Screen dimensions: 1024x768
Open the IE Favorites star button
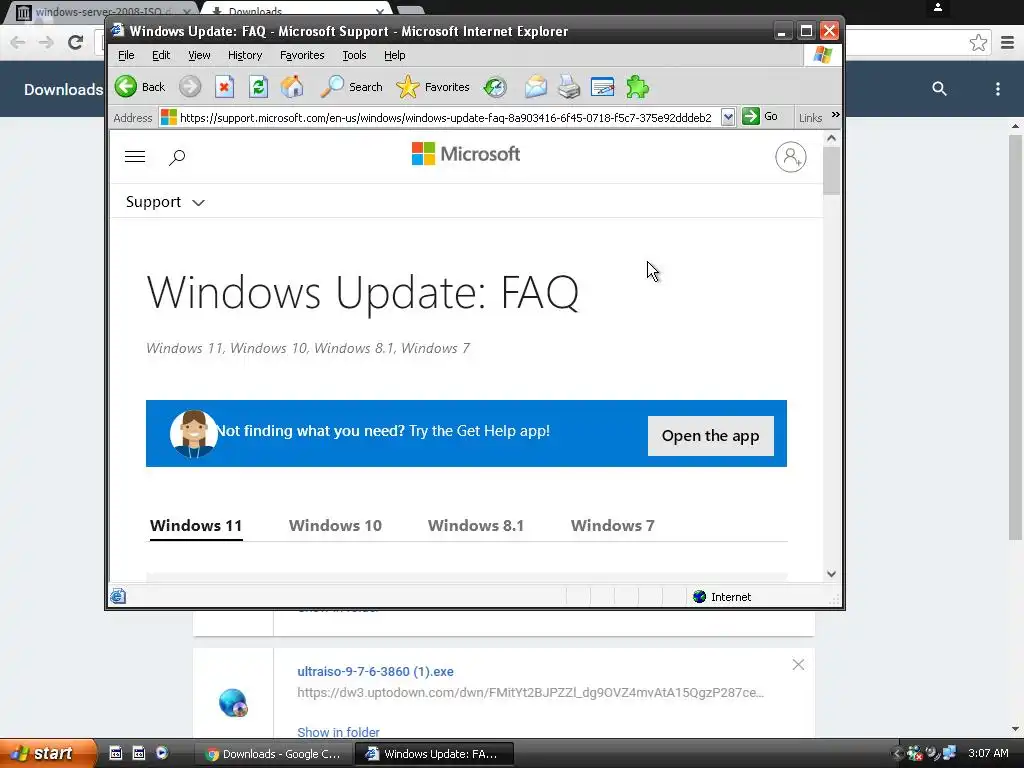coord(432,87)
